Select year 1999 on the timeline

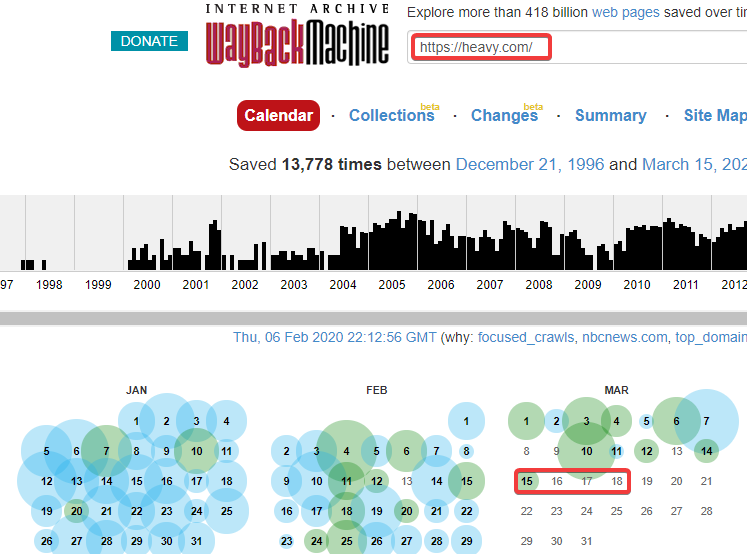point(98,285)
